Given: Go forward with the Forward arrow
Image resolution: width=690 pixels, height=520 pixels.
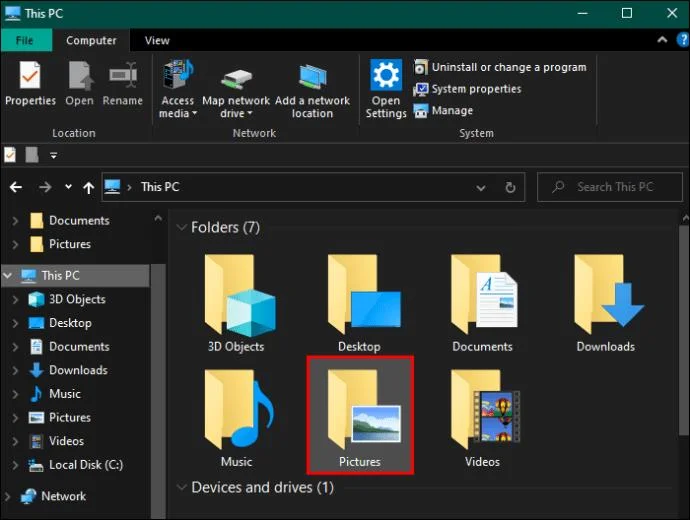Looking at the screenshot, I should pyautogui.click(x=45, y=187).
